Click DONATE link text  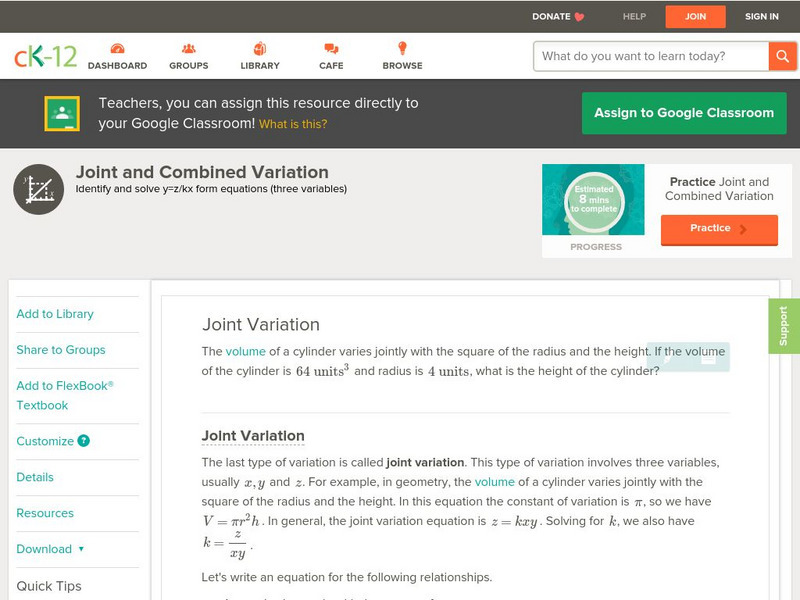pos(551,17)
